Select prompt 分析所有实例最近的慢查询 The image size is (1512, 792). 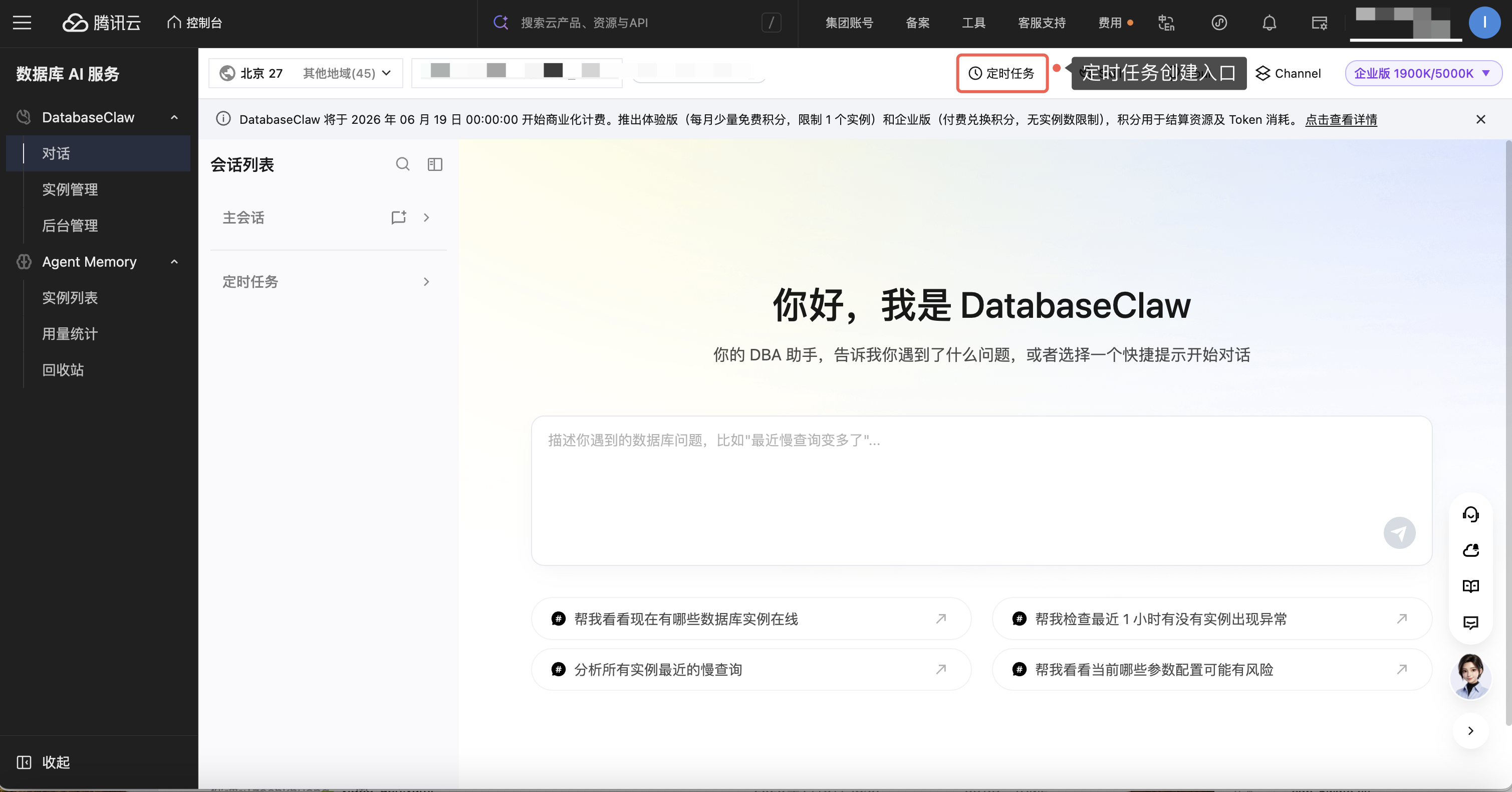pyautogui.click(x=751, y=669)
